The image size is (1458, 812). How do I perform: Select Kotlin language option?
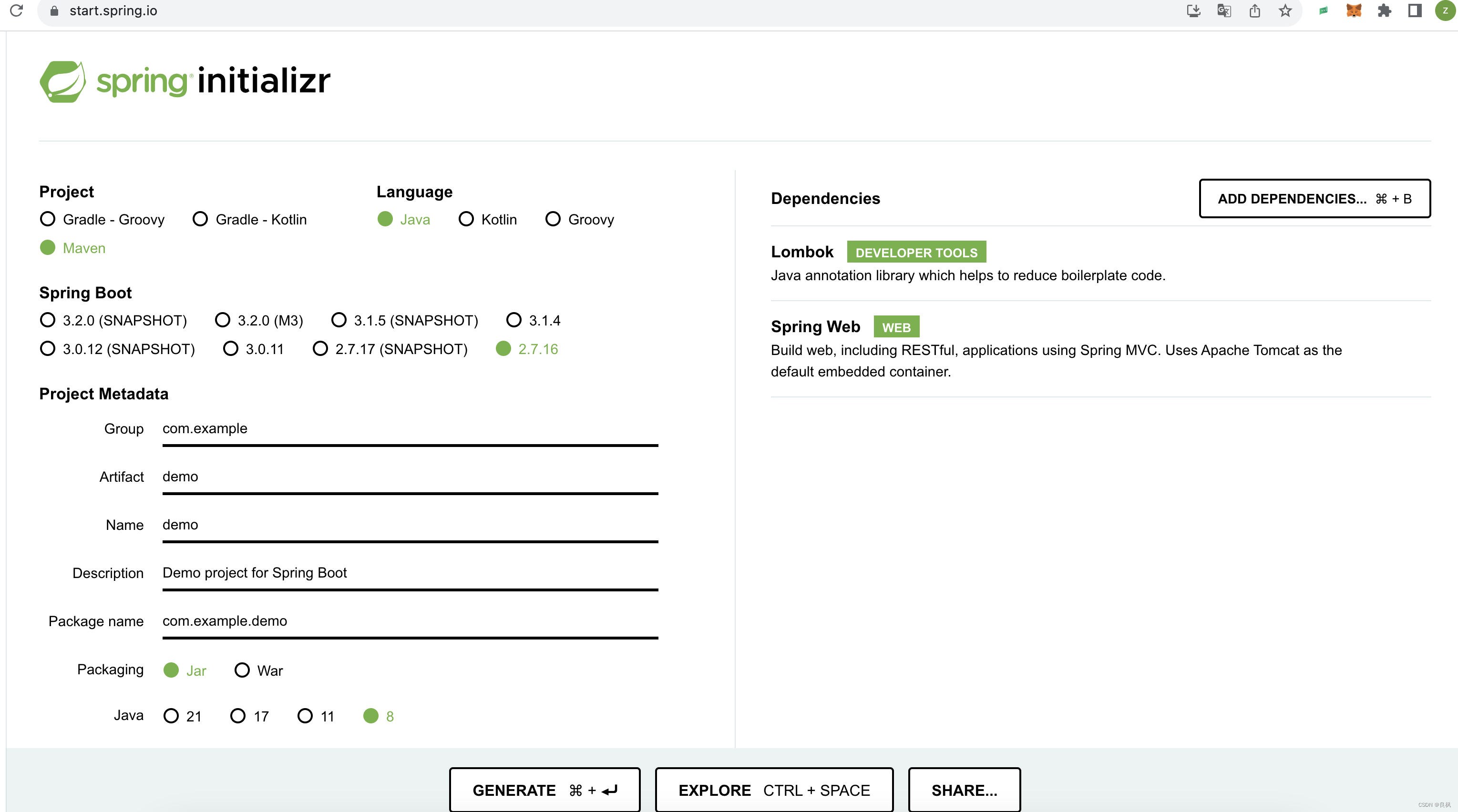(x=466, y=219)
